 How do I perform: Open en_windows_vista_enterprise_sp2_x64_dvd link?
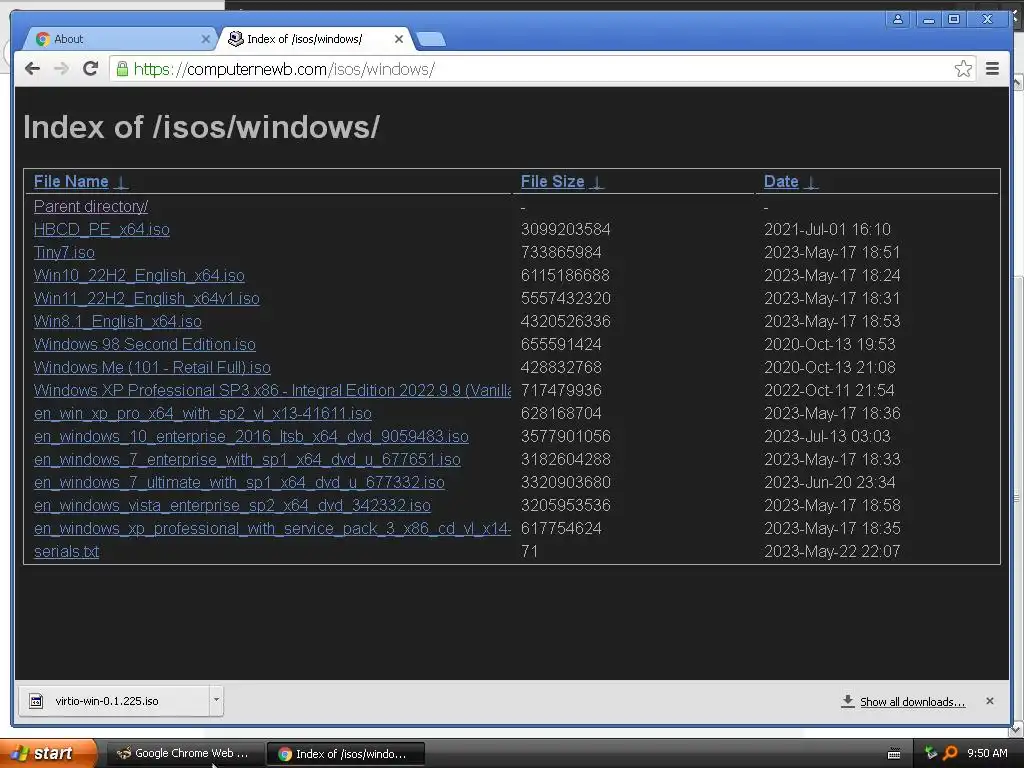pyautogui.click(x=232, y=505)
